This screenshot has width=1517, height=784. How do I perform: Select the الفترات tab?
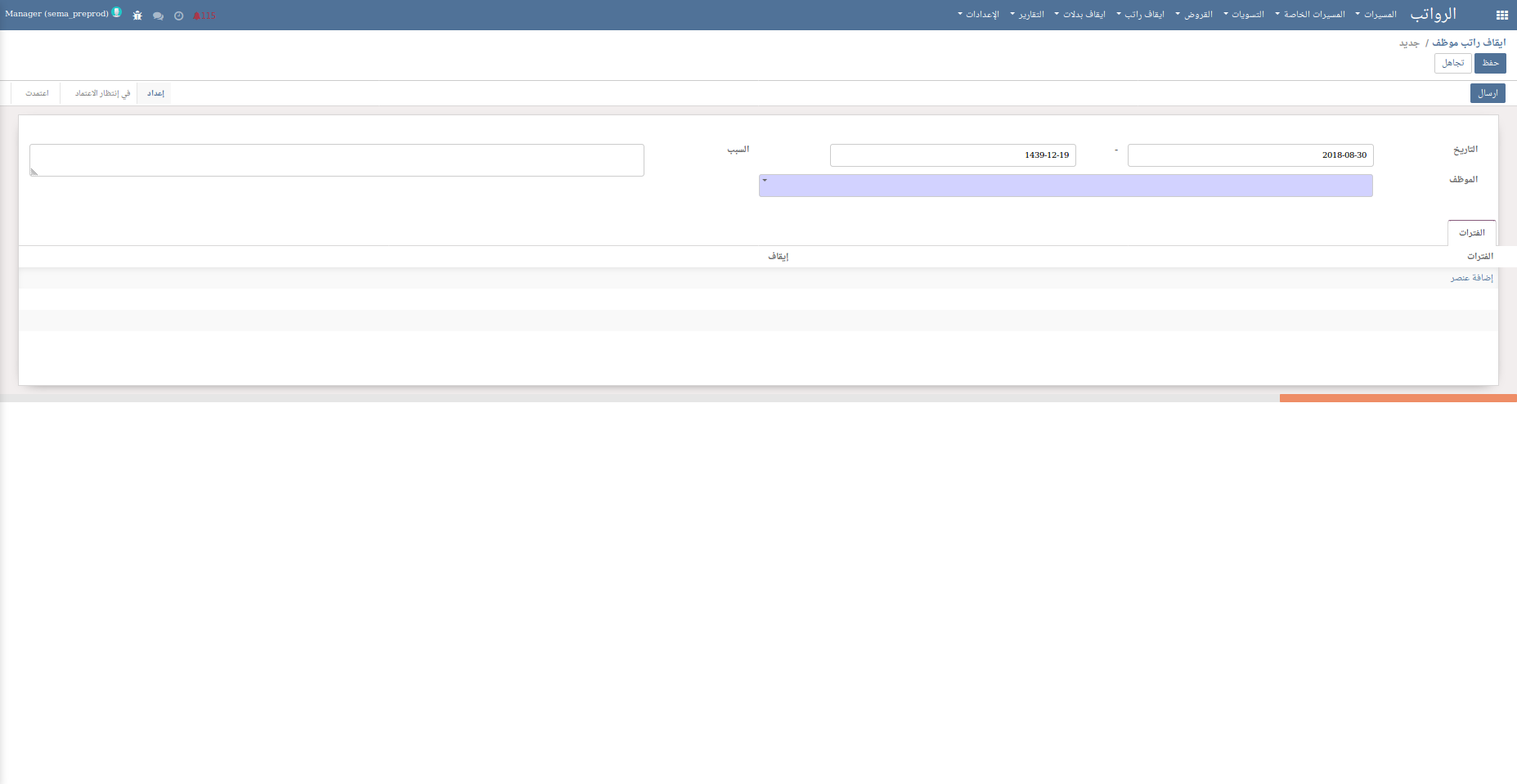[1471, 233]
